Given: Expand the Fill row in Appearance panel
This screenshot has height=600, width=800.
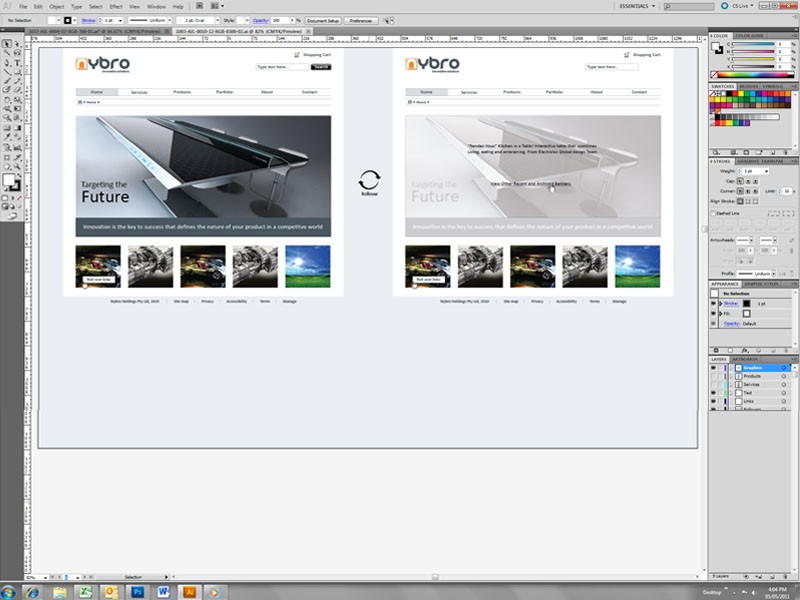Looking at the screenshot, I should click(x=721, y=313).
